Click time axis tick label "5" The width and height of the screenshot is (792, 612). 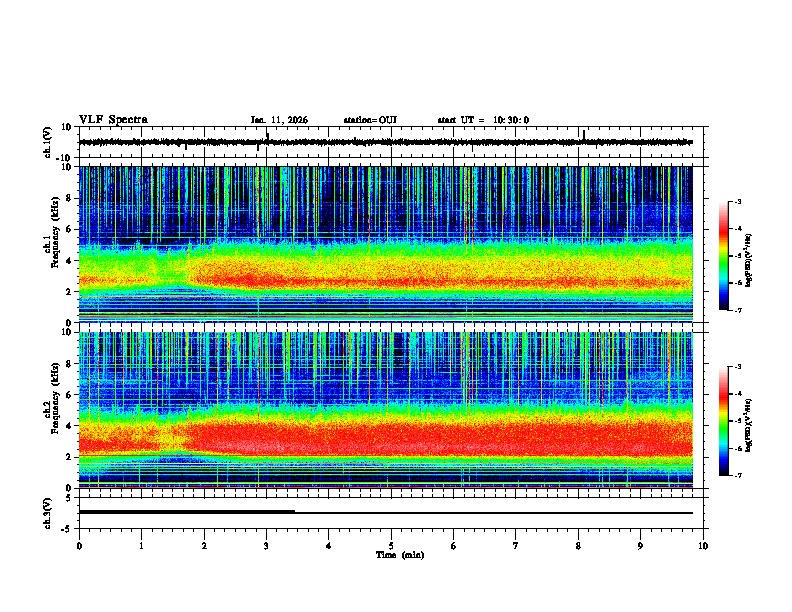pos(391,546)
